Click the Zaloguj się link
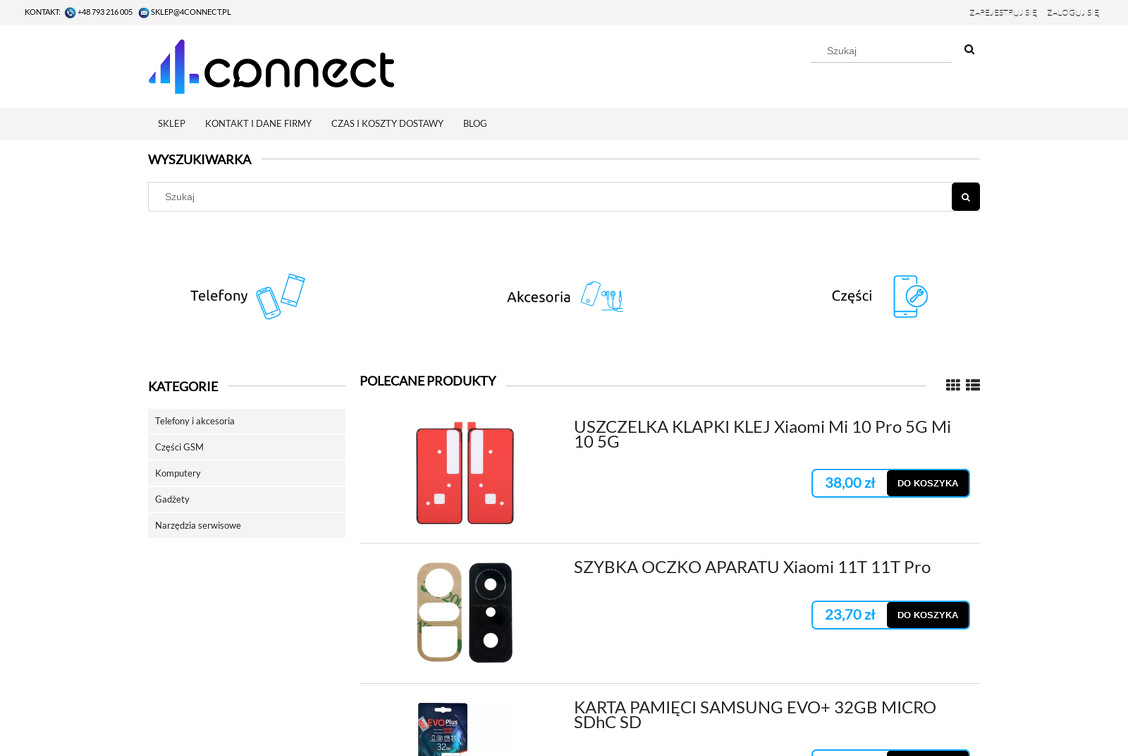 [1073, 13]
